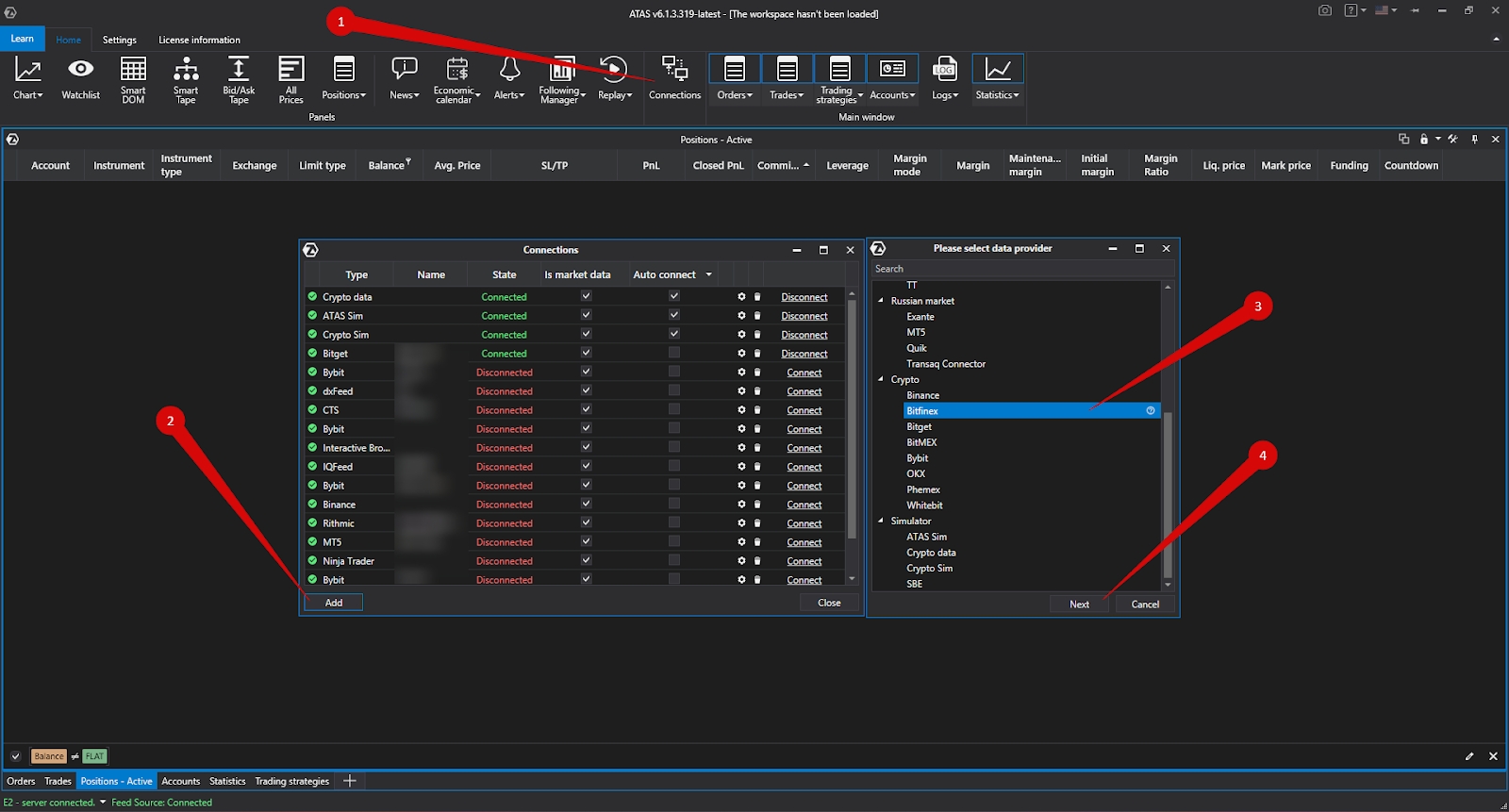This screenshot has width=1509, height=812.
Task: Toggle Is market data for Rithmic
Action: 586,522
